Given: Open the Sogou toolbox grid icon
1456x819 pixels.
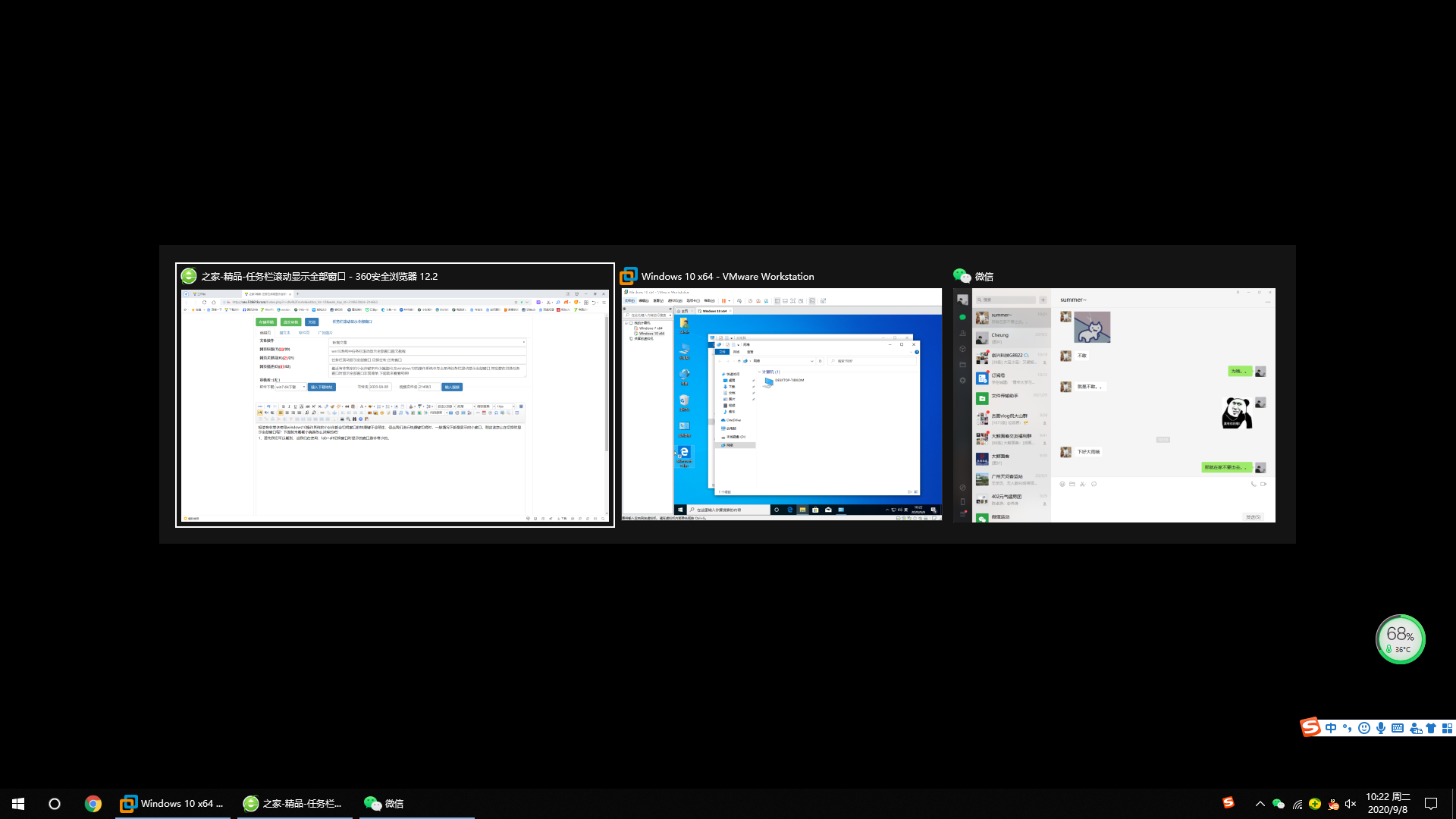Looking at the screenshot, I should (x=1448, y=727).
